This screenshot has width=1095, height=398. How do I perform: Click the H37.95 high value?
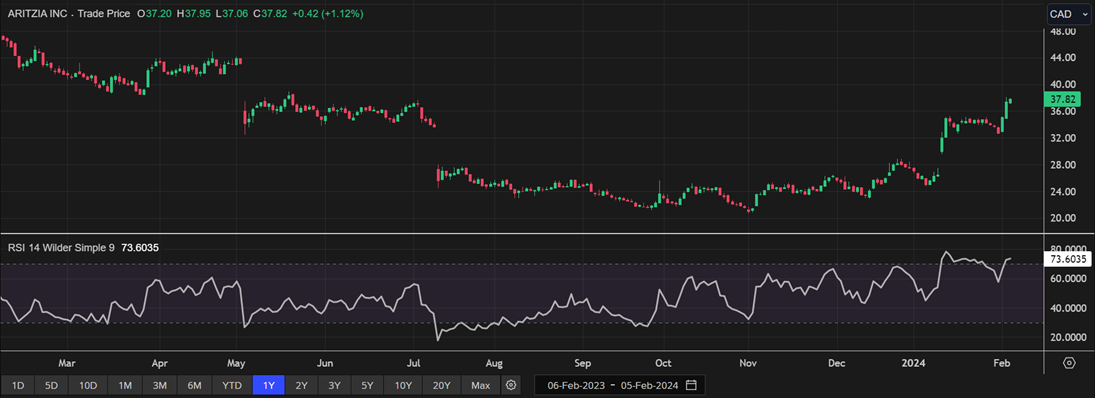pyautogui.click(x=194, y=14)
